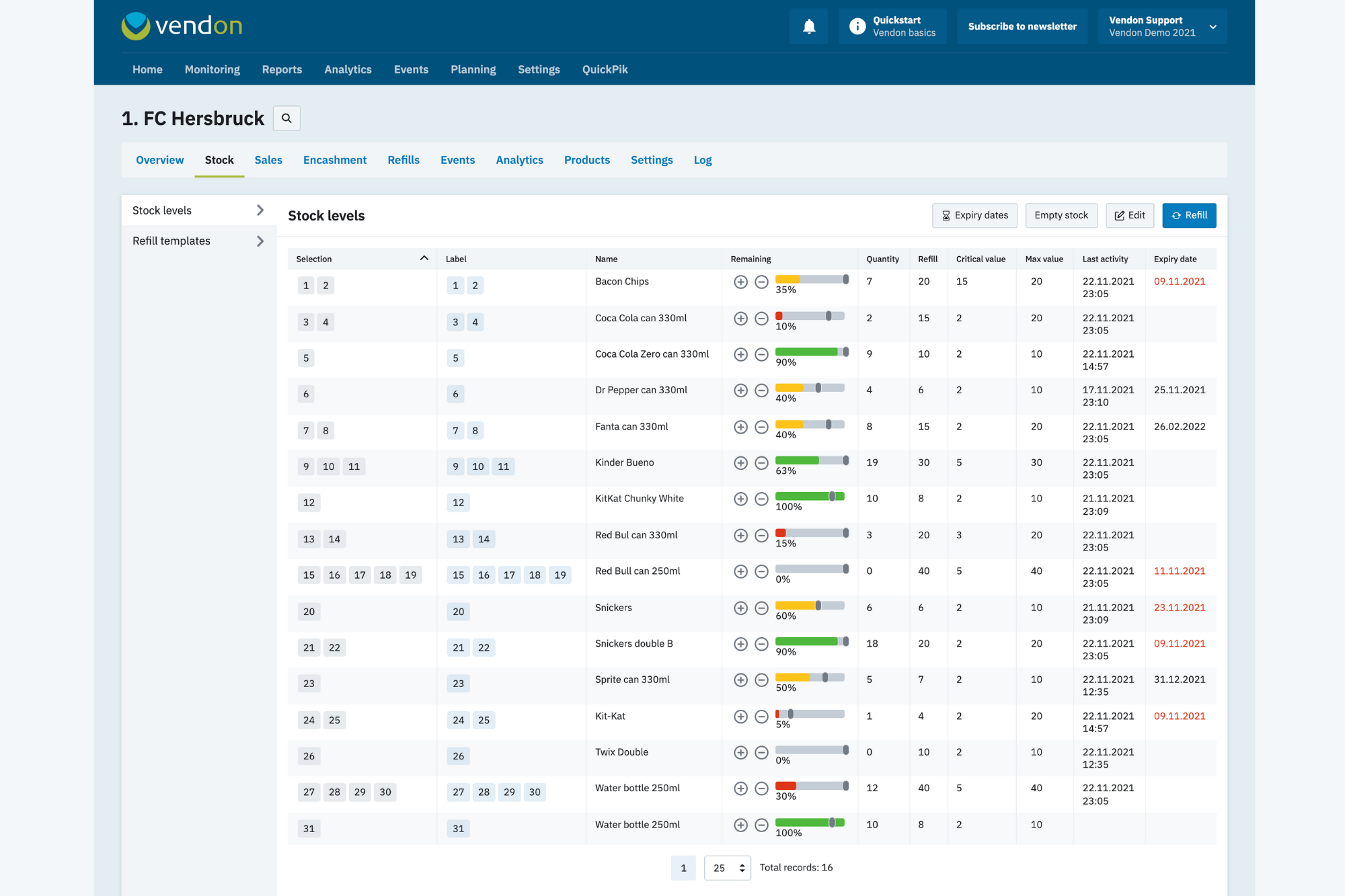Click selection chip 19 in Red Bull row
This screenshot has height=896, width=1345.
click(x=411, y=575)
